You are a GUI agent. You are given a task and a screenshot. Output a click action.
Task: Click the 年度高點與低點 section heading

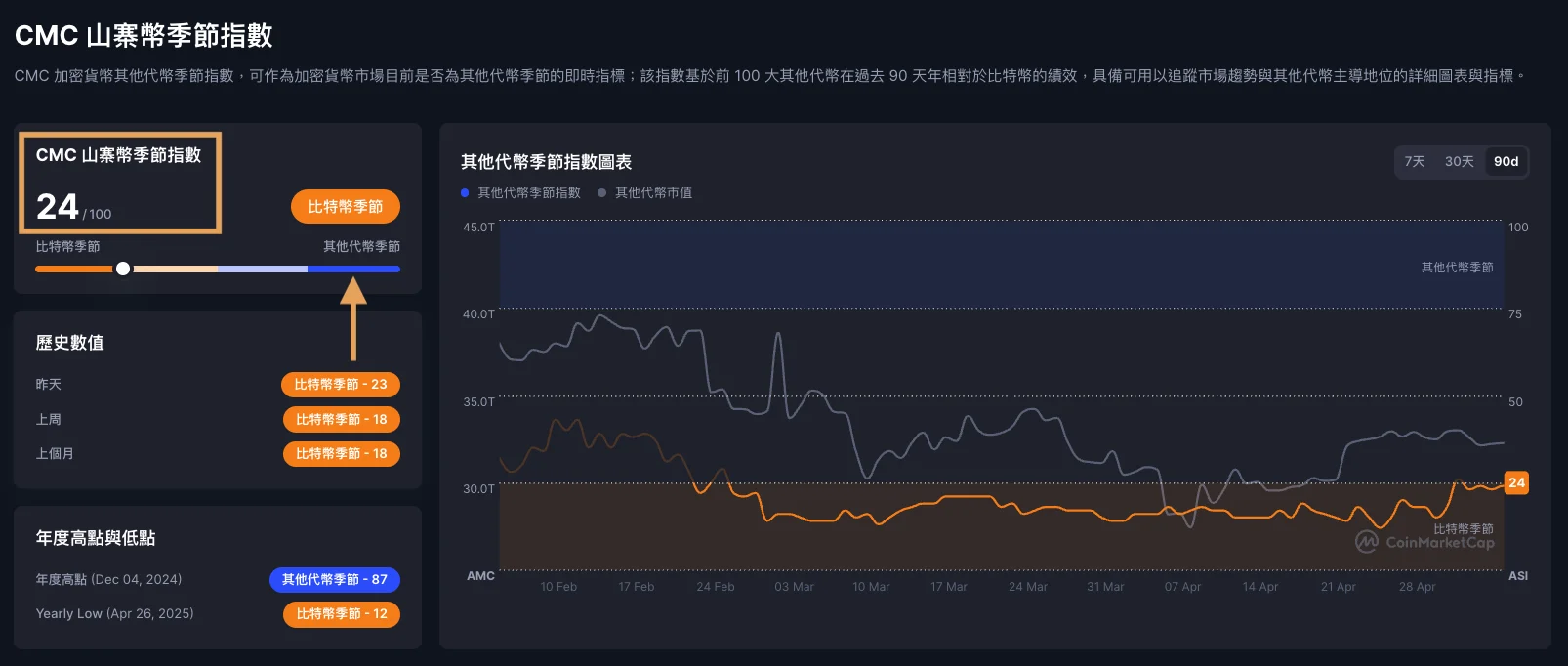[x=96, y=538]
